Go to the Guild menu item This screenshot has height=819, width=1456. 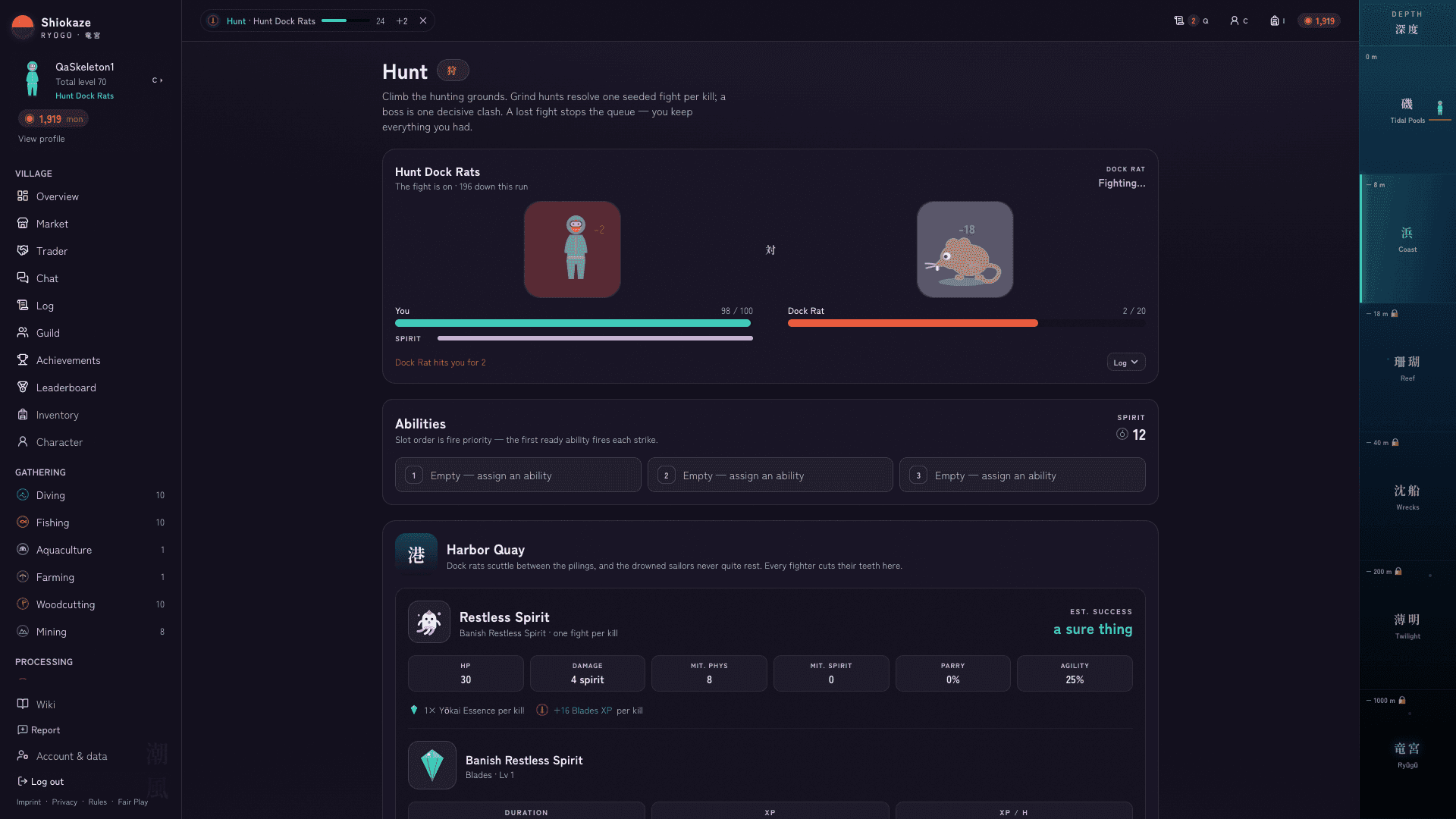[x=91, y=333]
